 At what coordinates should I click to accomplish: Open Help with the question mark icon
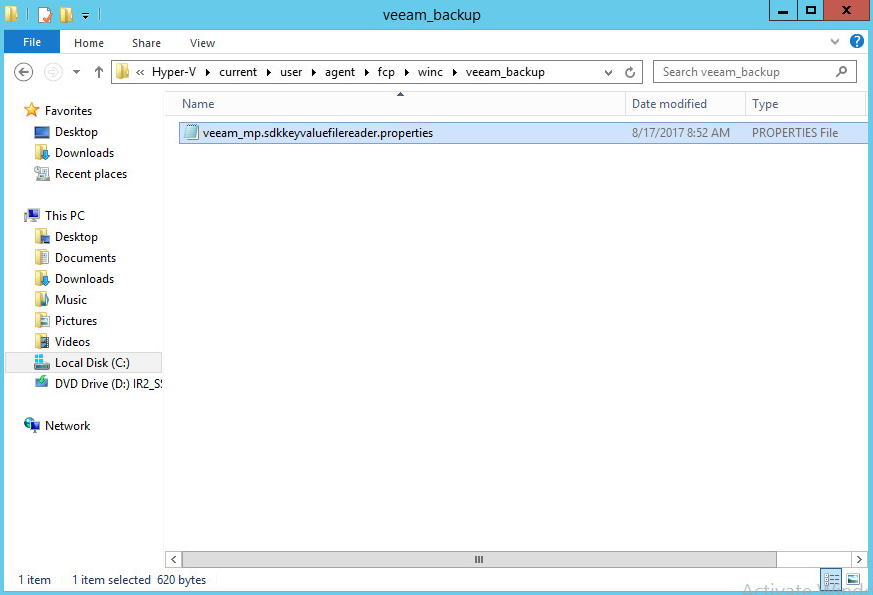click(x=856, y=42)
